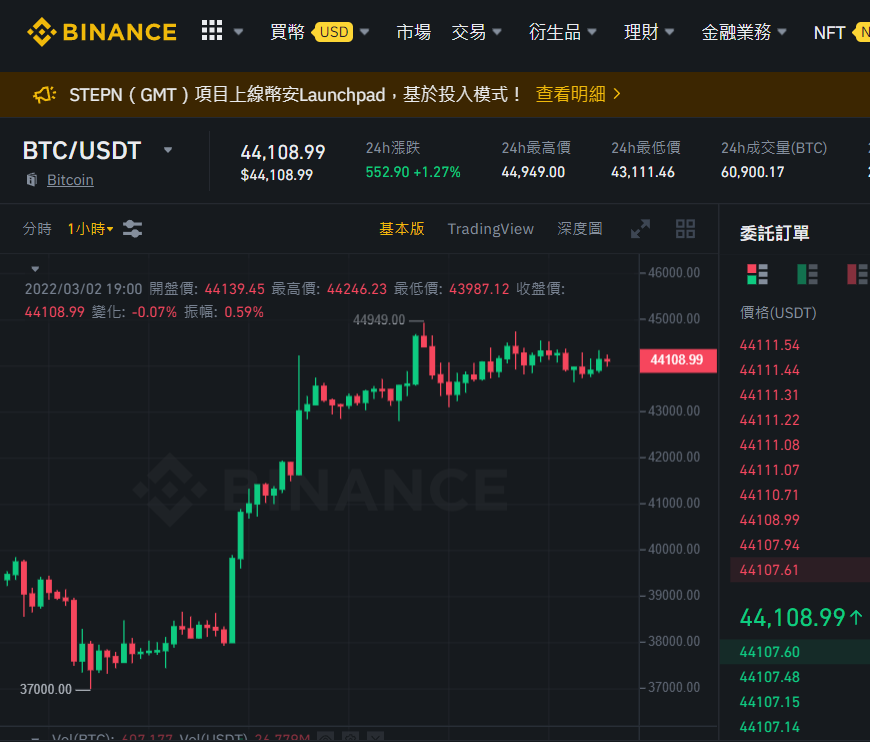
Task: Open the 金融業務 menu
Action: (x=743, y=32)
